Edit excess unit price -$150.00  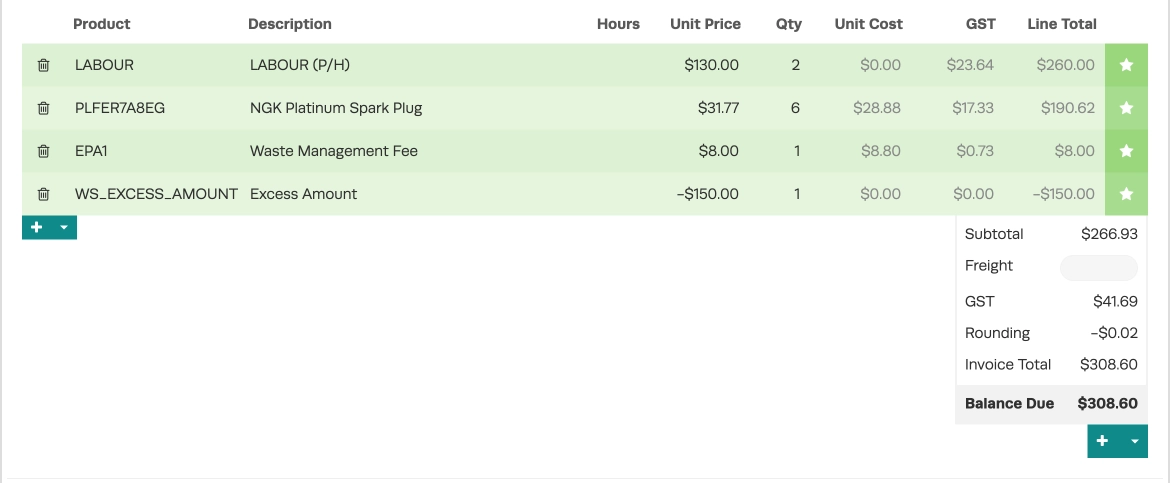(x=707, y=194)
